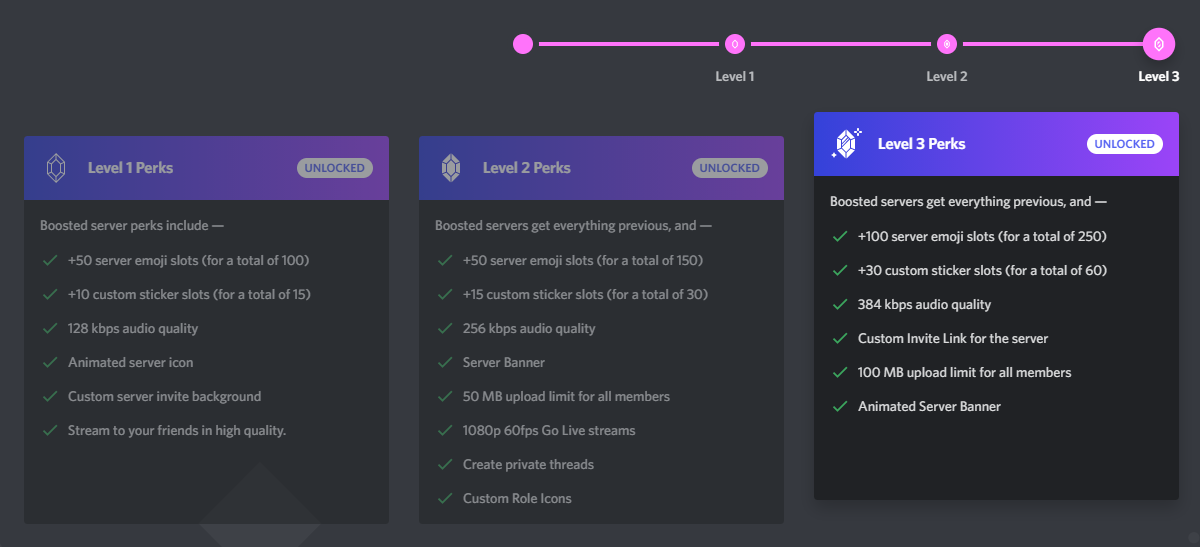Click checkmark beside '+30 custom sticker slots'
This screenshot has height=547, width=1200.
point(839,270)
